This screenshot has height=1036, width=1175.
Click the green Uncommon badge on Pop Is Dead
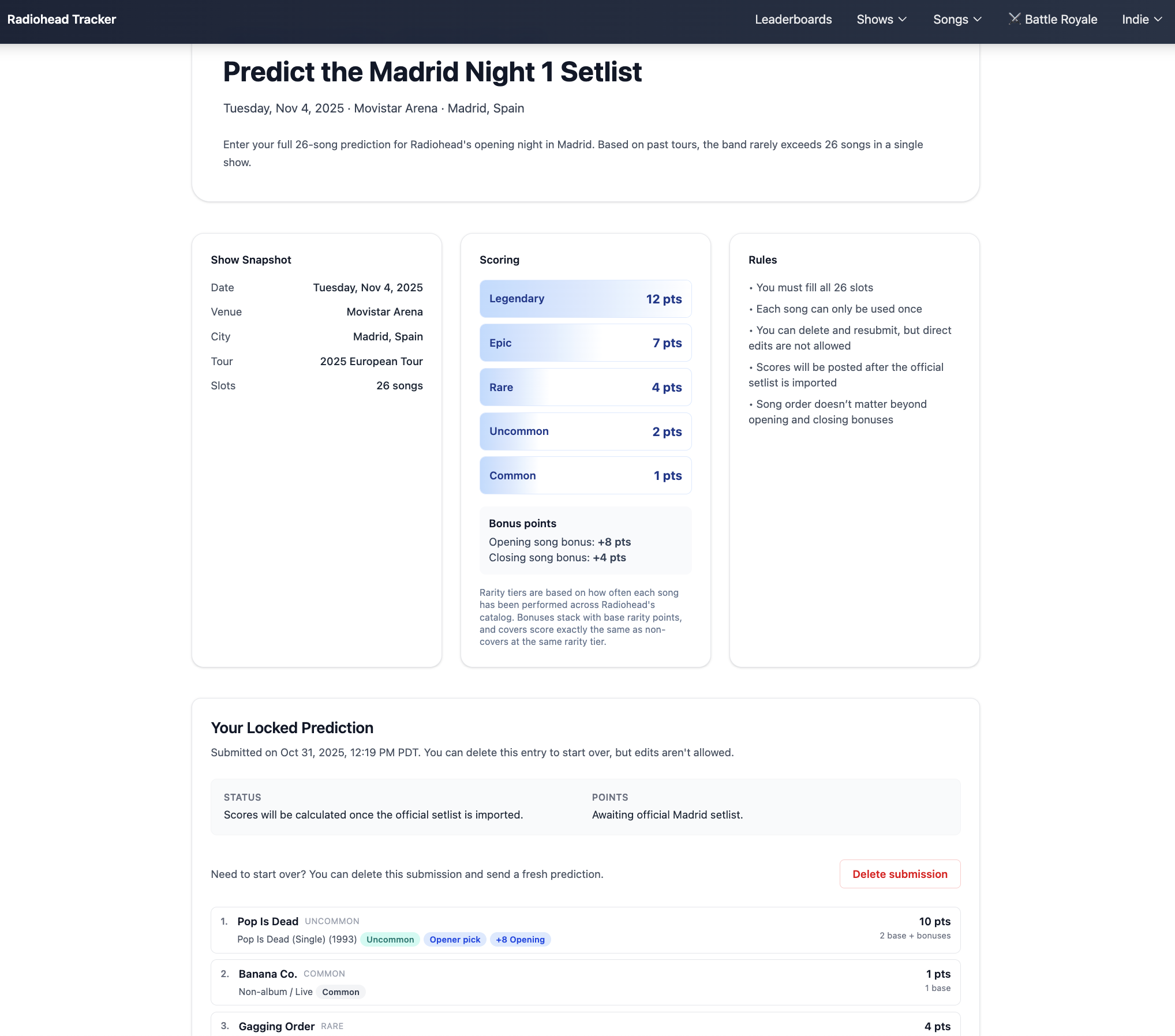point(390,940)
